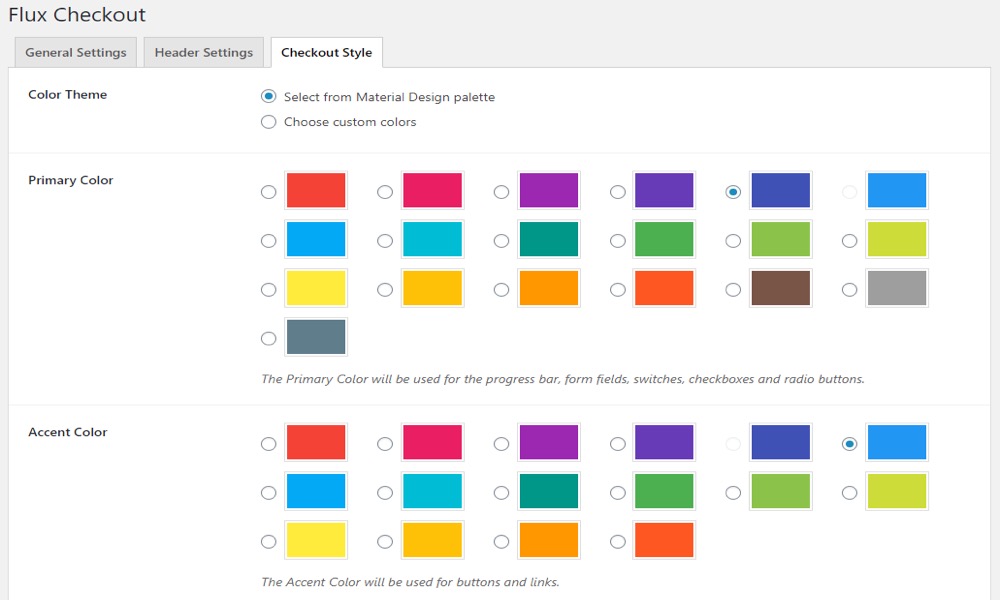Image resolution: width=1000 pixels, height=600 pixels.
Task: Switch to General Settings tab
Action: pos(76,52)
